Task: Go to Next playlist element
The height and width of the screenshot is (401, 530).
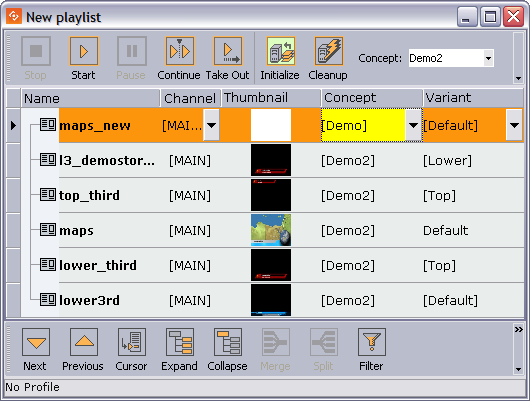Action: (36, 342)
